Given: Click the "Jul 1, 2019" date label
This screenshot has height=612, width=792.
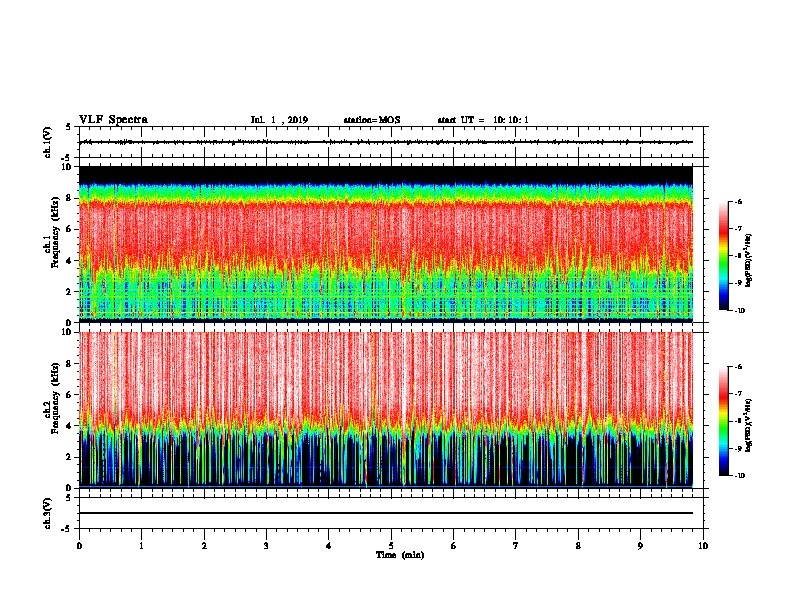Looking at the screenshot, I should (279, 120).
